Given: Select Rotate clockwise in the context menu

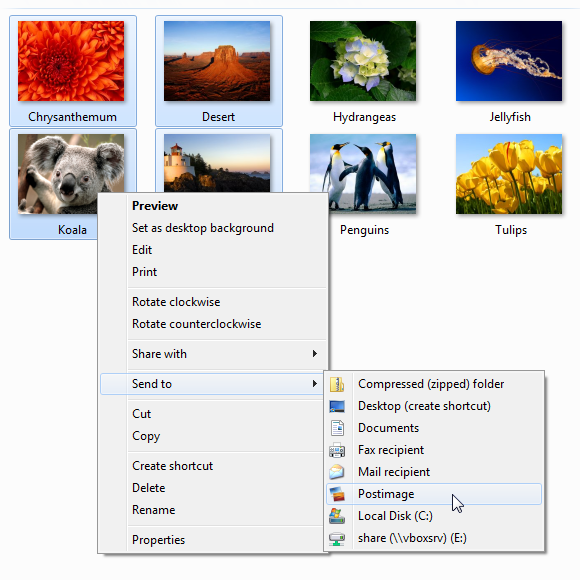Looking at the screenshot, I should tap(176, 302).
